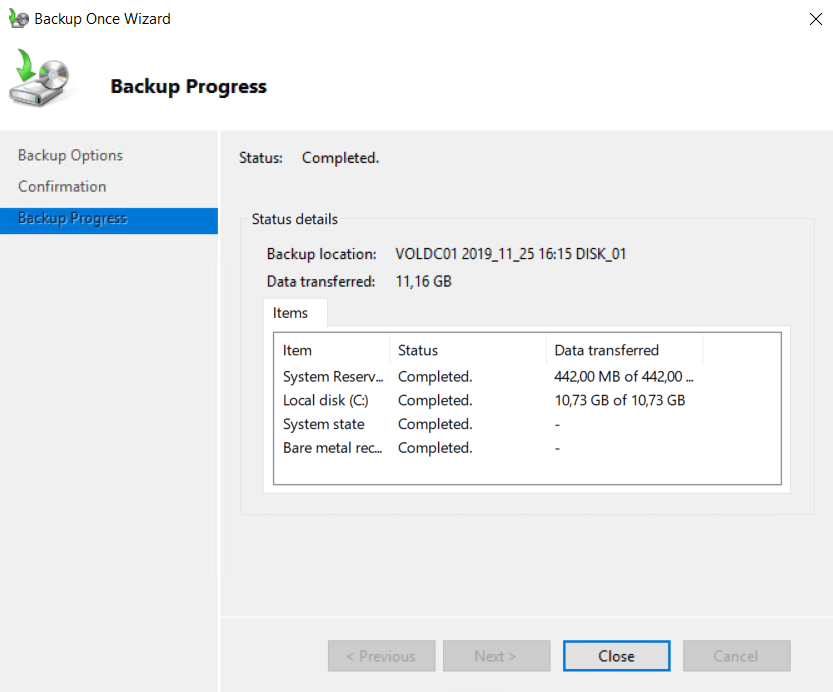The image size is (833, 692).
Task: Click the disabled Next button
Action: point(496,656)
